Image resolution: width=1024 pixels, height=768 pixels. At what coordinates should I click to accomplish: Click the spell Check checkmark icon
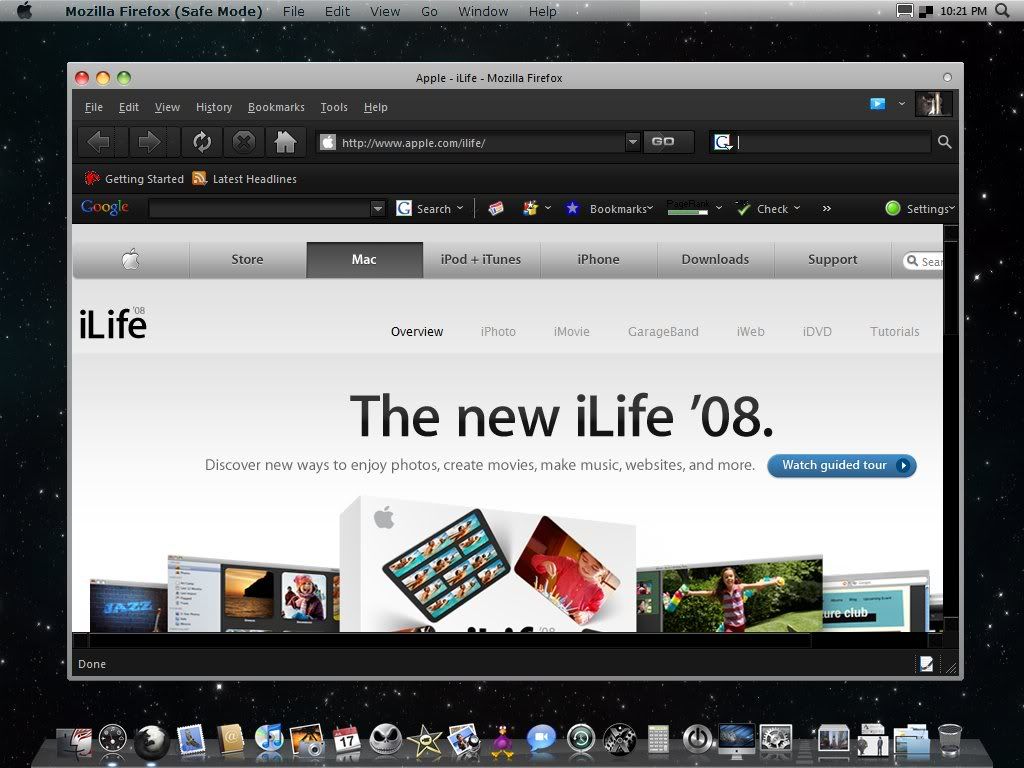tap(743, 208)
